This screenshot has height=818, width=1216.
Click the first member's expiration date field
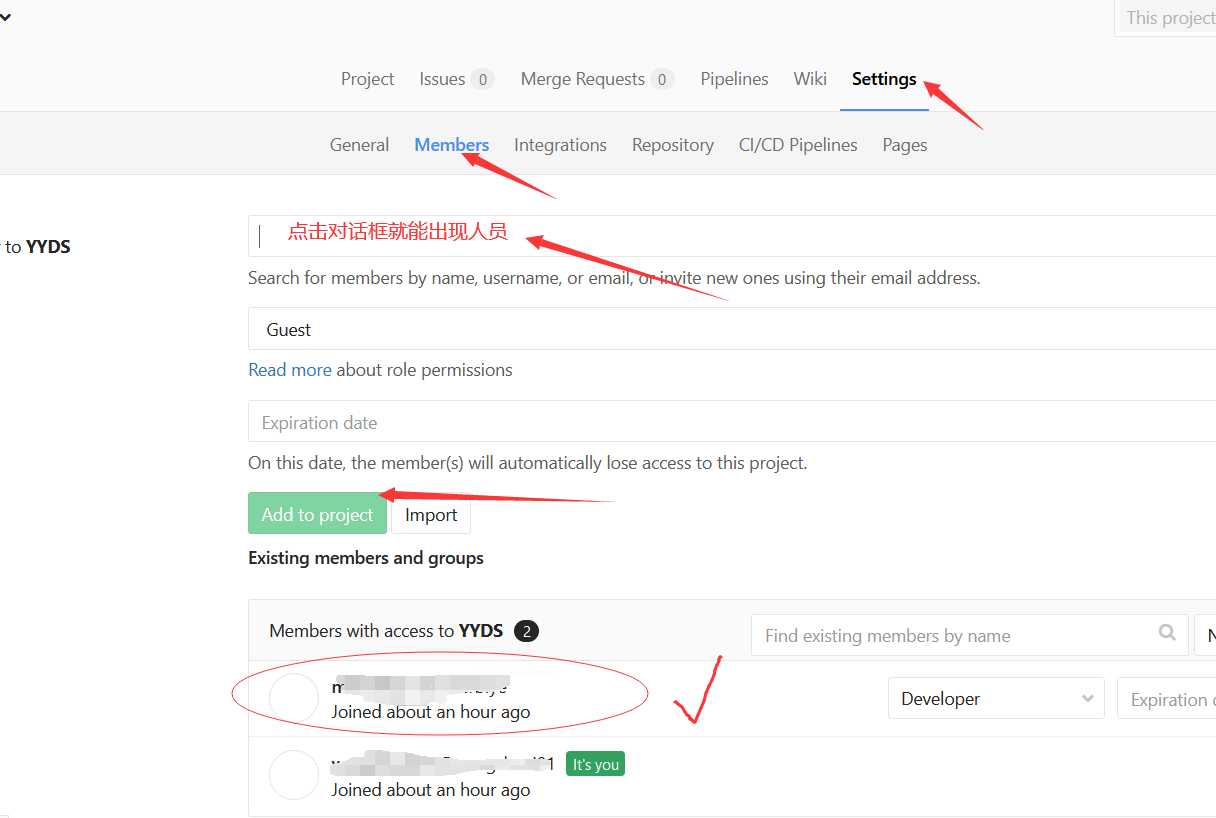pyautogui.click(x=1167, y=699)
